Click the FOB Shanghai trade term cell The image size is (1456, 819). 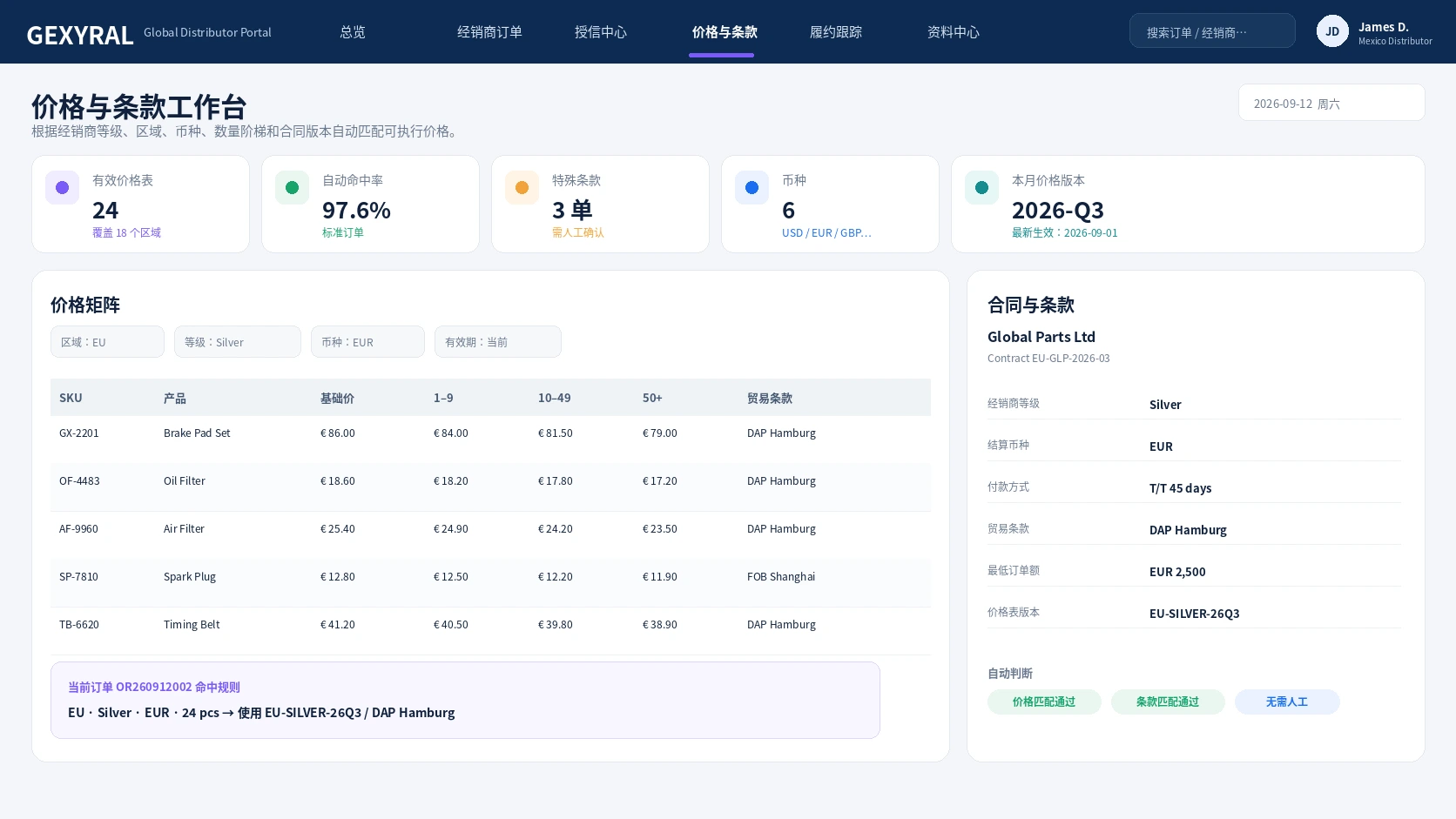pos(781,576)
